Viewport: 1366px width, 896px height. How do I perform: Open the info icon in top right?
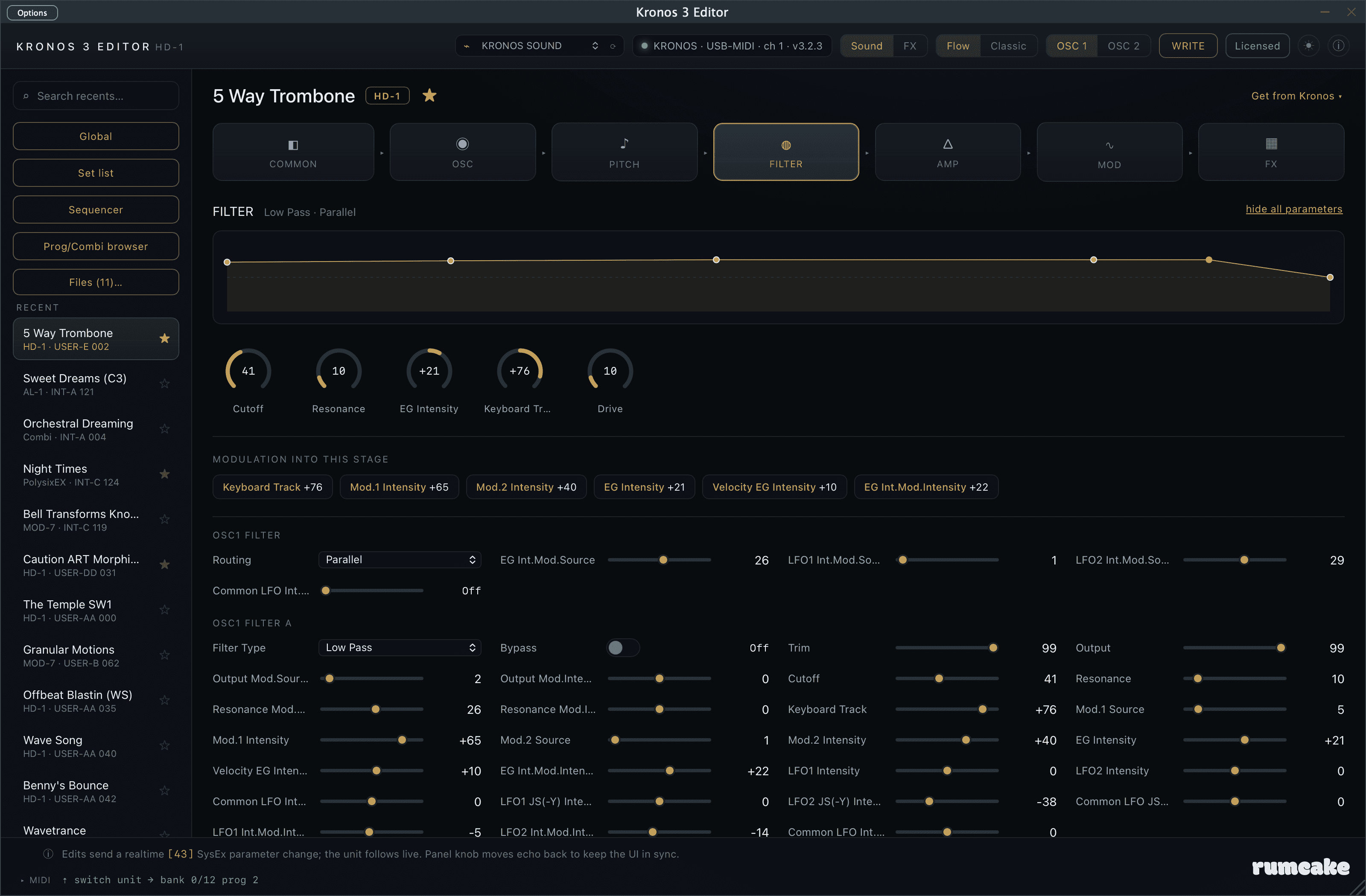(1338, 46)
